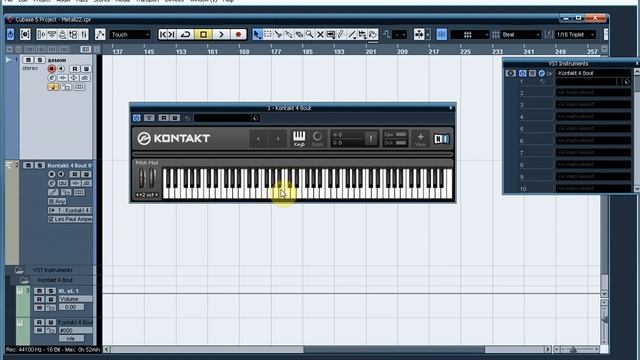The height and width of the screenshot is (360, 640).
Task: Click the Open Mixer toolbar icon
Action: 84,35
